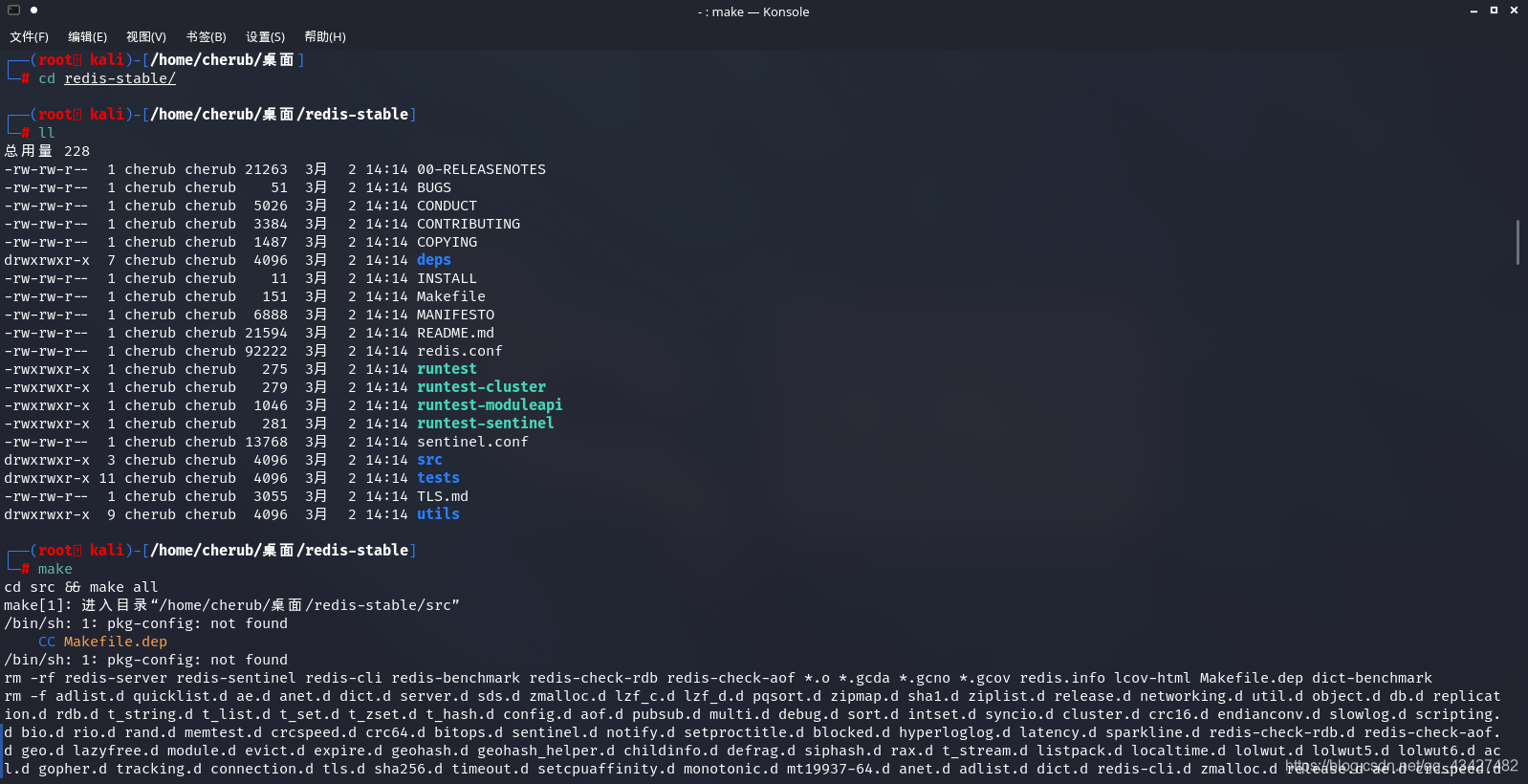
Task: Click the size 13768 of sentinel.conf
Action: click(266, 442)
